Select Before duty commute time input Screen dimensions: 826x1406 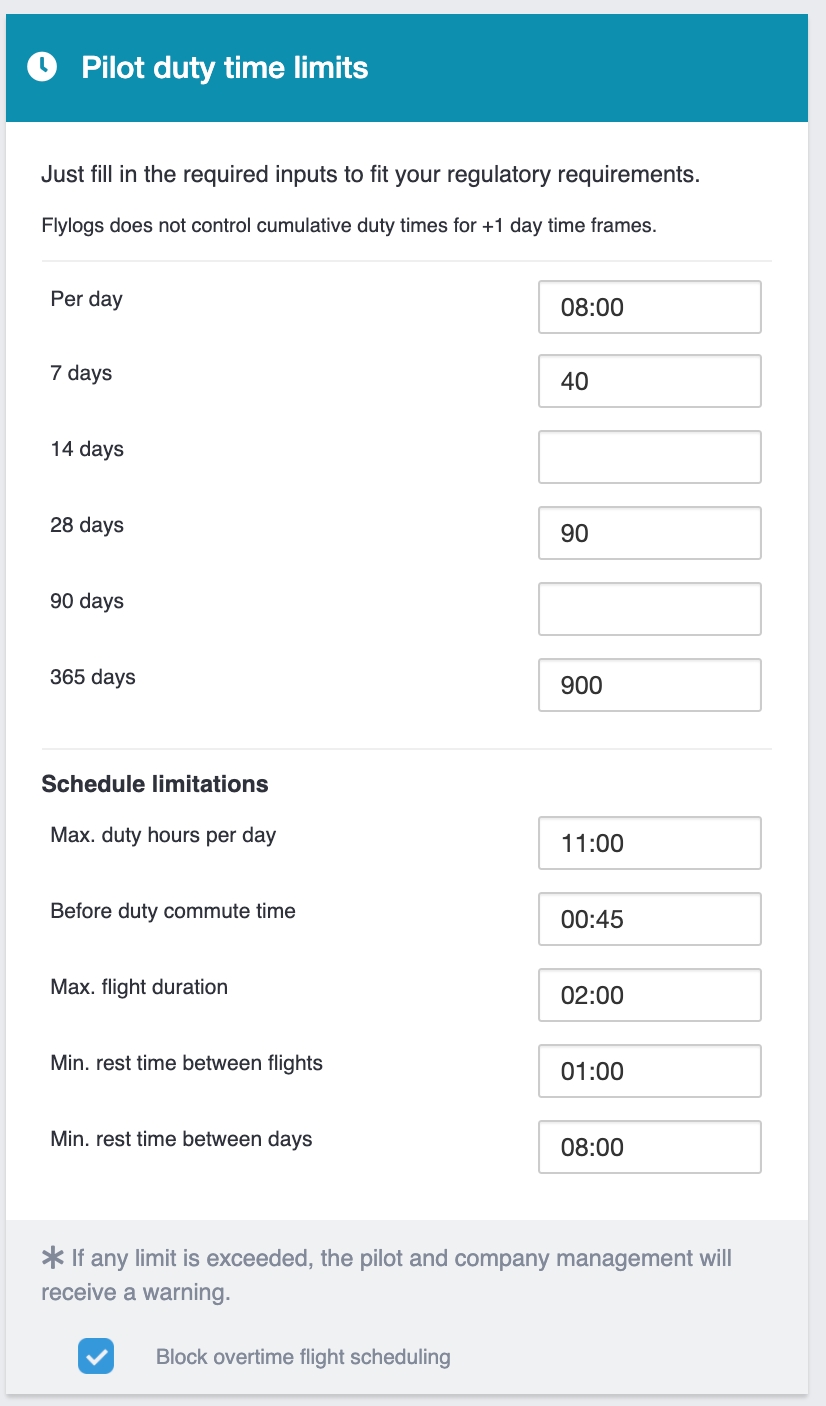(649, 919)
